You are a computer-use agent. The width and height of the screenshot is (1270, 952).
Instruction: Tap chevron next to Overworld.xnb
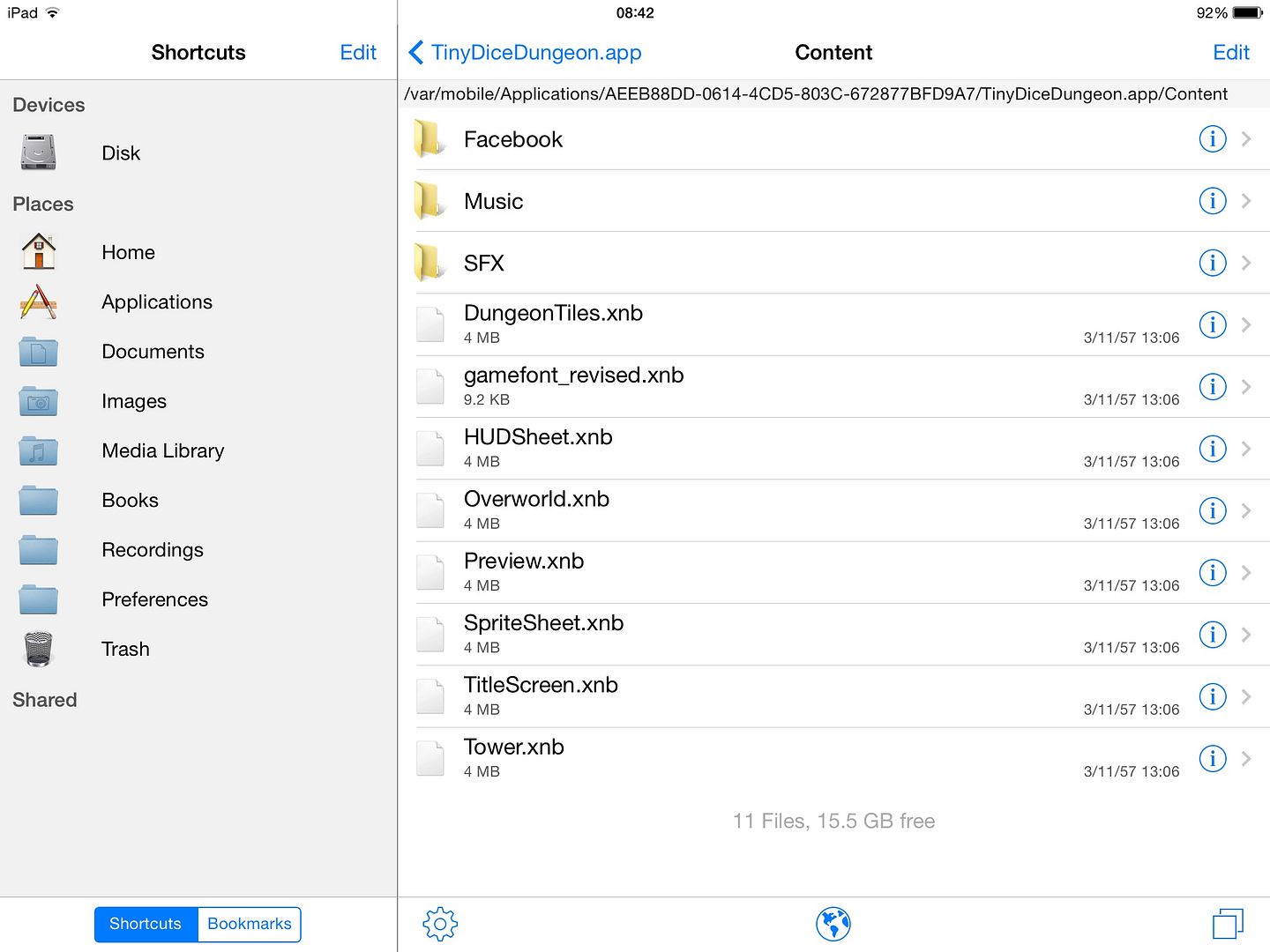point(1246,511)
